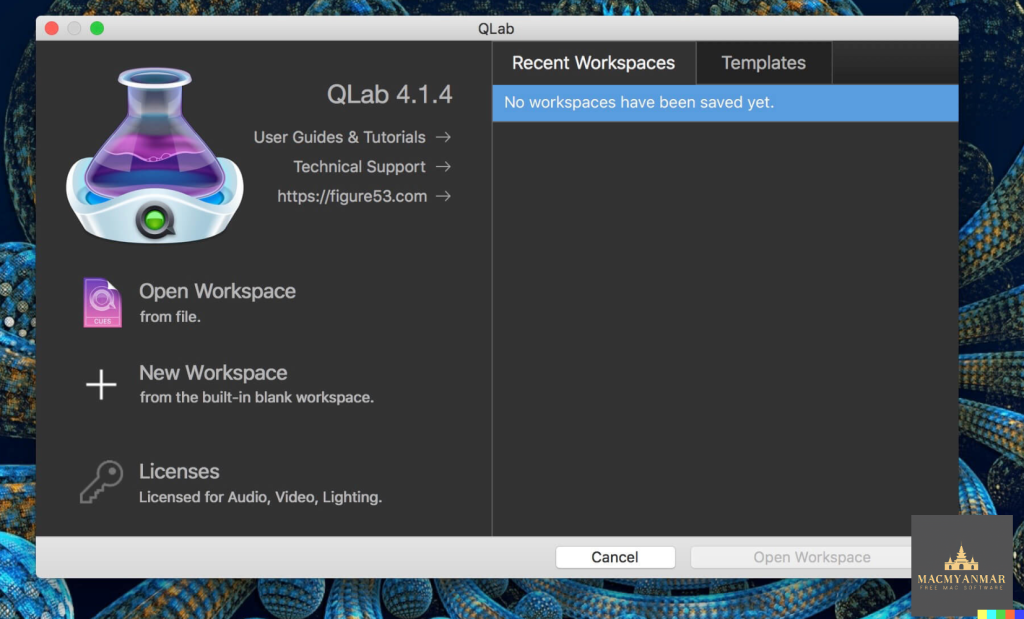
Task: Visit the https://figure53.com link
Action: (x=352, y=196)
